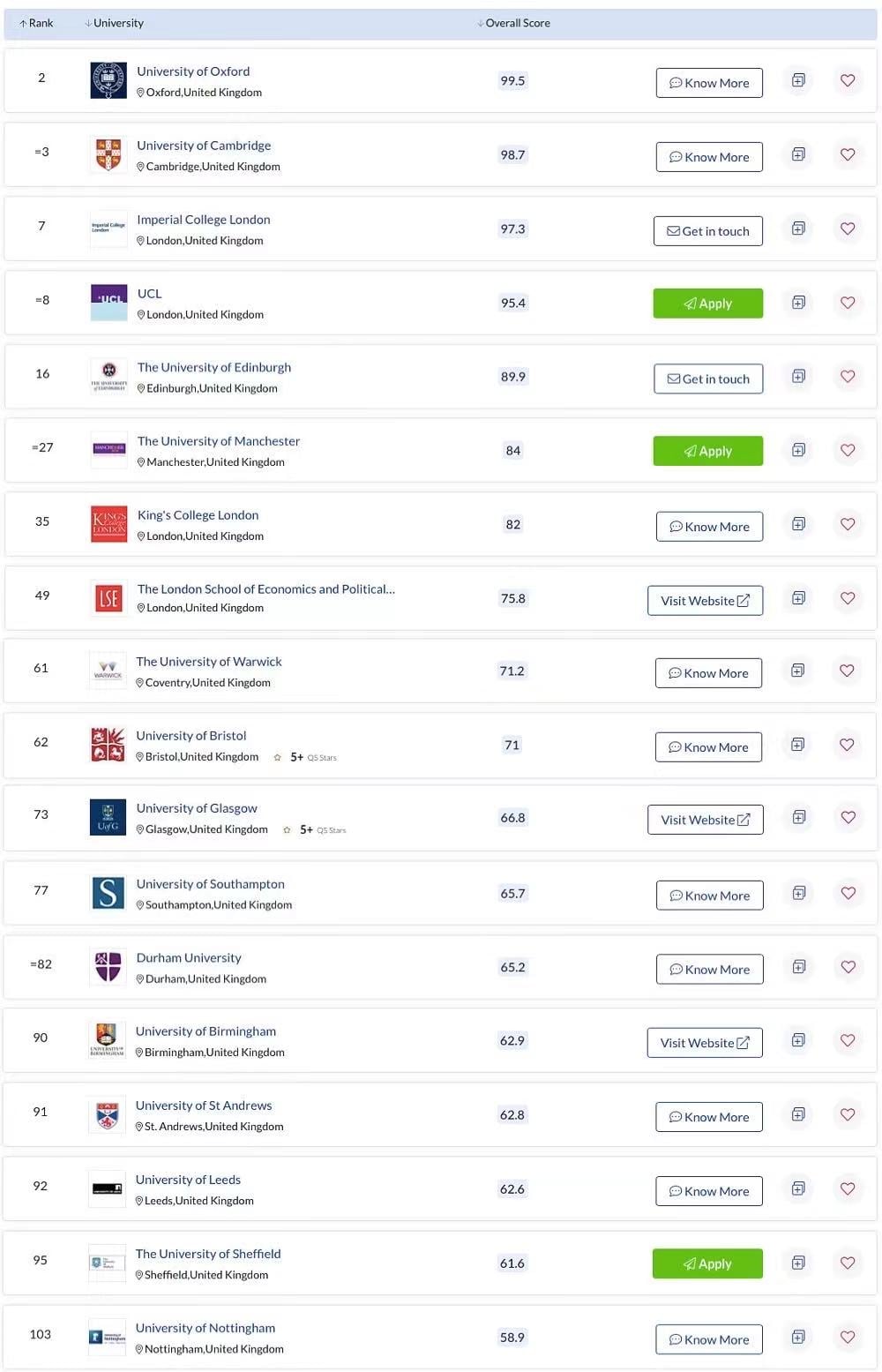The height and width of the screenshot is (1372, 882).
Task: Sort by Overall Score column header
Action: tap(513, 23)
